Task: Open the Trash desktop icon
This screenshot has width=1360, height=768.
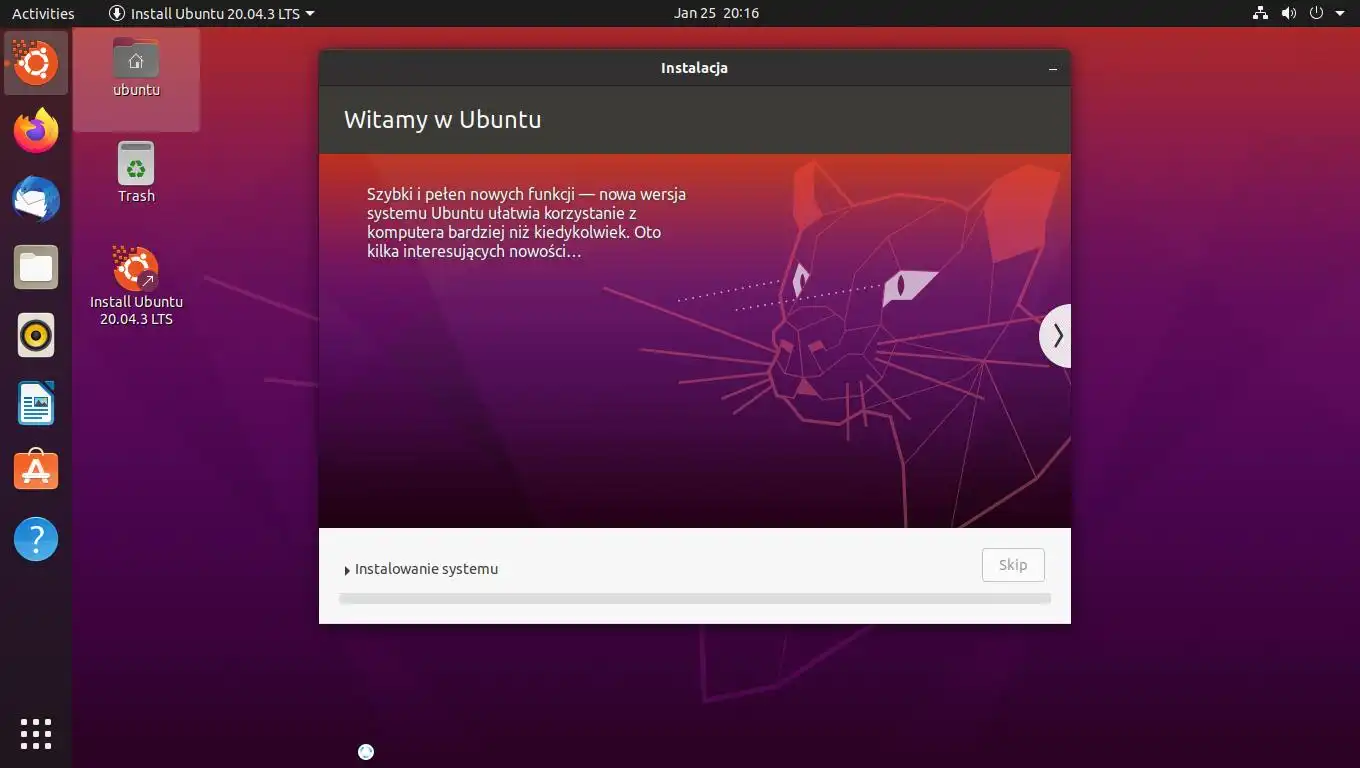Action: (x=136, y=172)
